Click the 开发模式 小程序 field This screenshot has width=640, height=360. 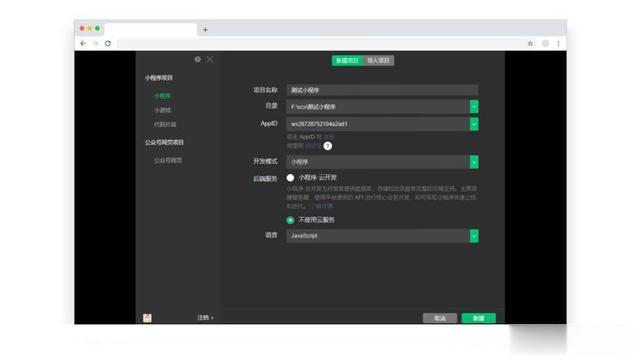click(378, 162)
